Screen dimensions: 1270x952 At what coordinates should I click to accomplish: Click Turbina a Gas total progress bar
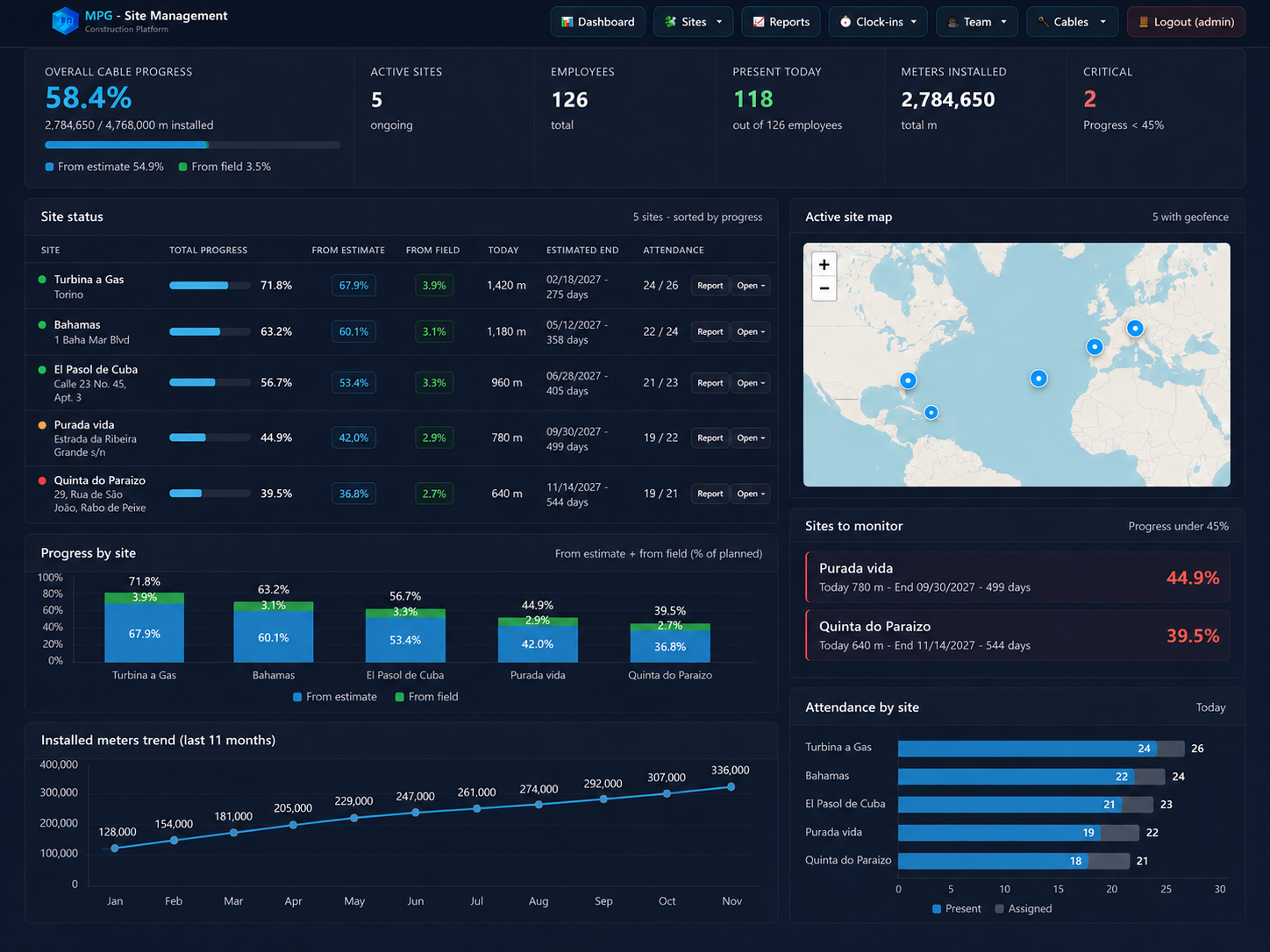210,286
